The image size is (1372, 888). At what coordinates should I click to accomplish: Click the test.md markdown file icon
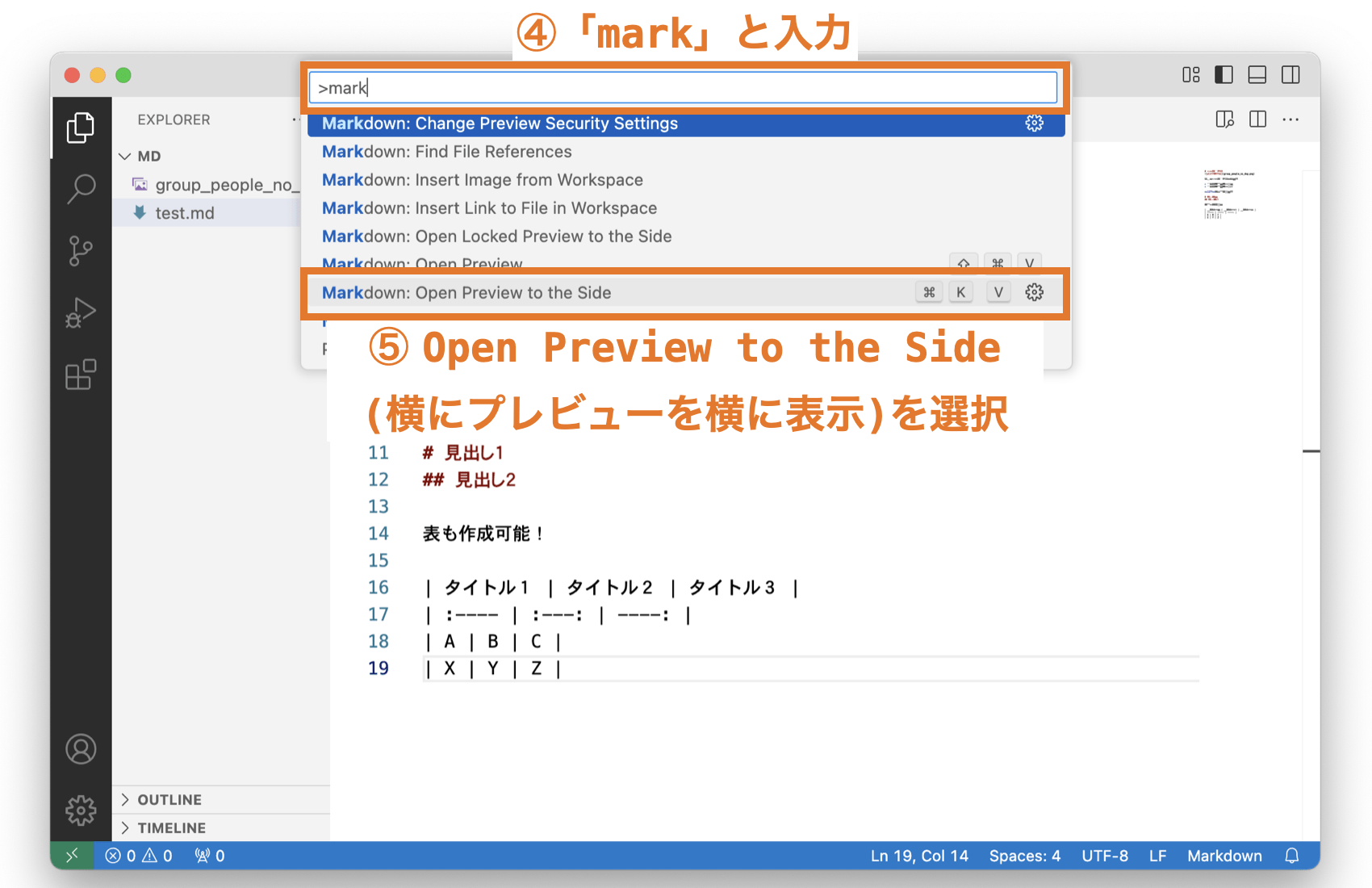point(140,213)
